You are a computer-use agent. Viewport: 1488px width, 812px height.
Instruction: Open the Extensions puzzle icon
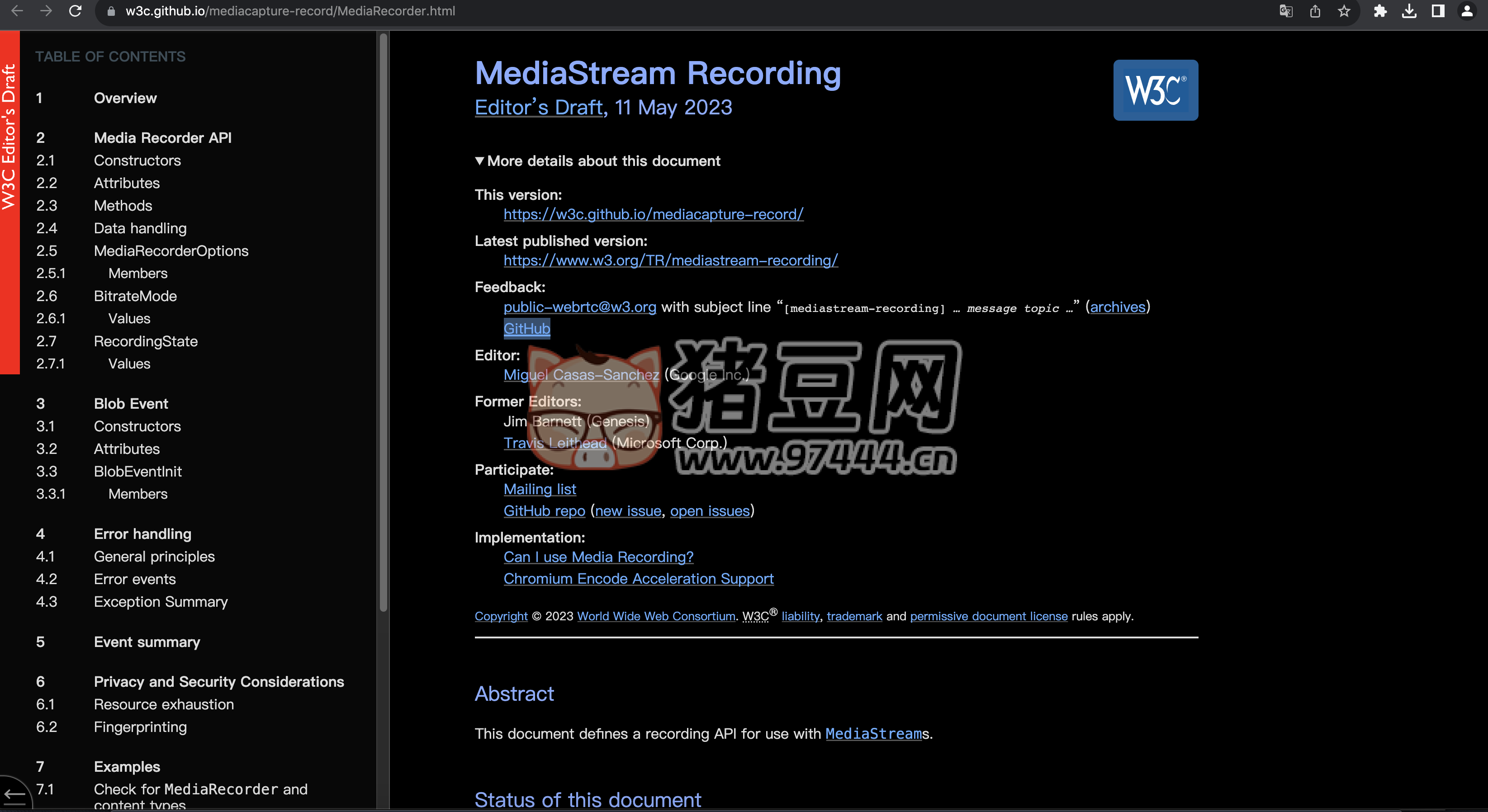(1380, 11)
